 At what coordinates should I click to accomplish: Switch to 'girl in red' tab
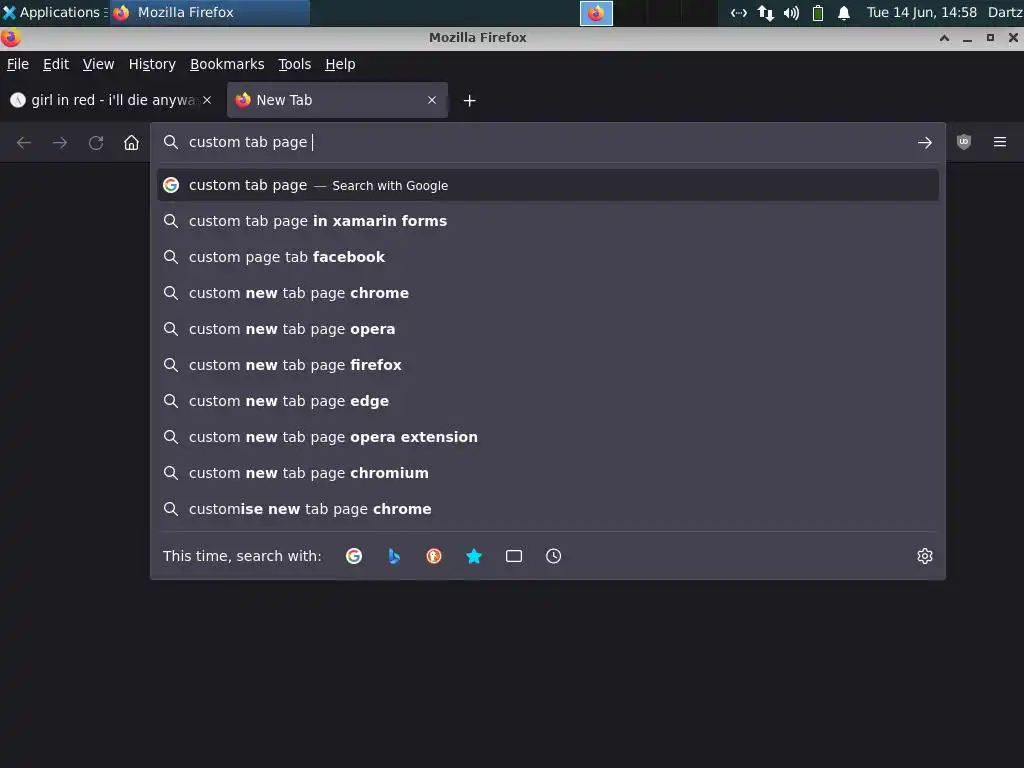pos(111,100)
